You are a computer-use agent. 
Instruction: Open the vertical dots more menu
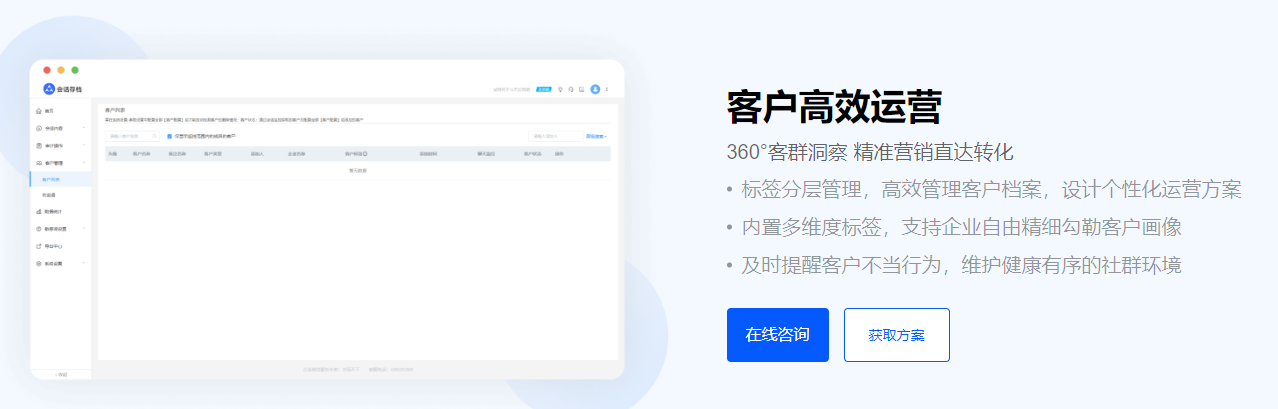(607, 89)
